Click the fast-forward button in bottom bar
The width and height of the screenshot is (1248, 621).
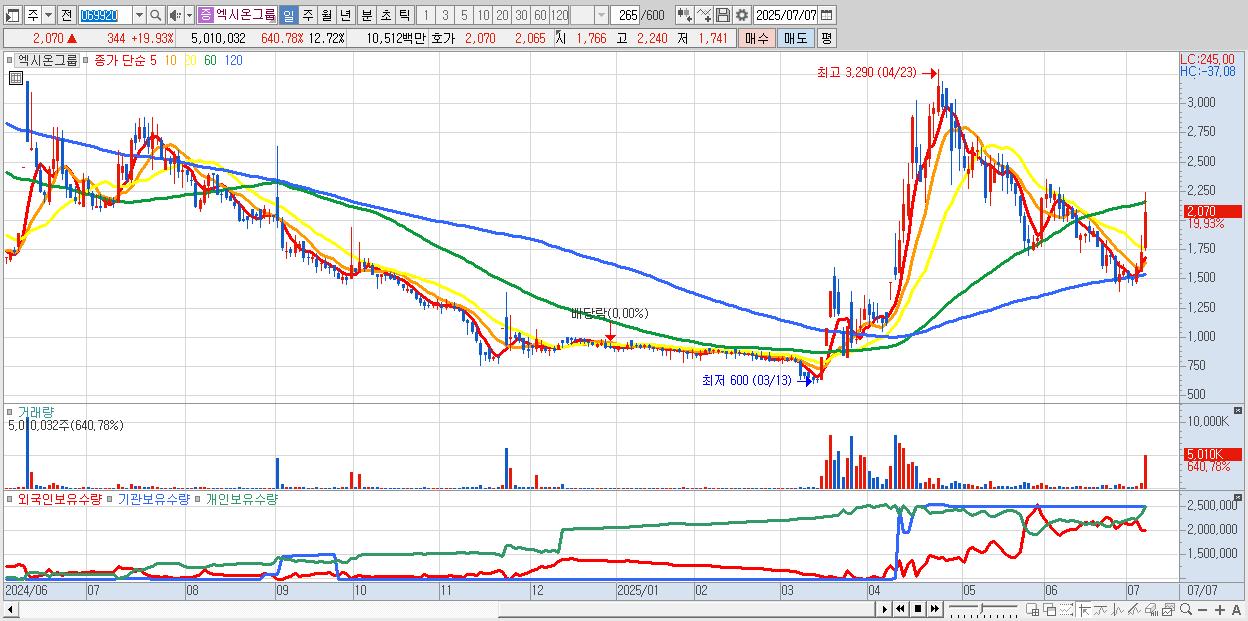click(934, 609)
